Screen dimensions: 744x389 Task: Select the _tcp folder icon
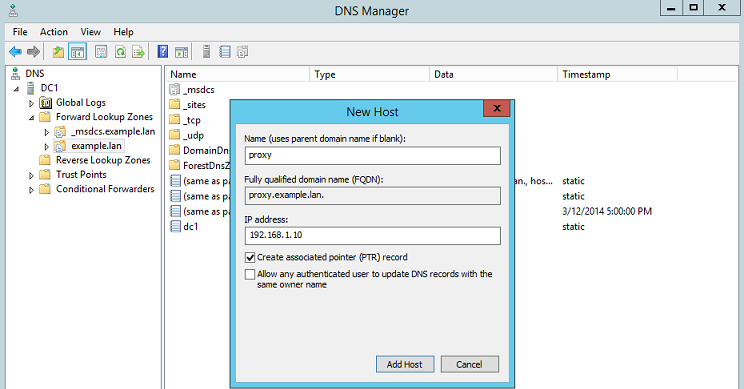pyautogui.click(x=175, y=120)
